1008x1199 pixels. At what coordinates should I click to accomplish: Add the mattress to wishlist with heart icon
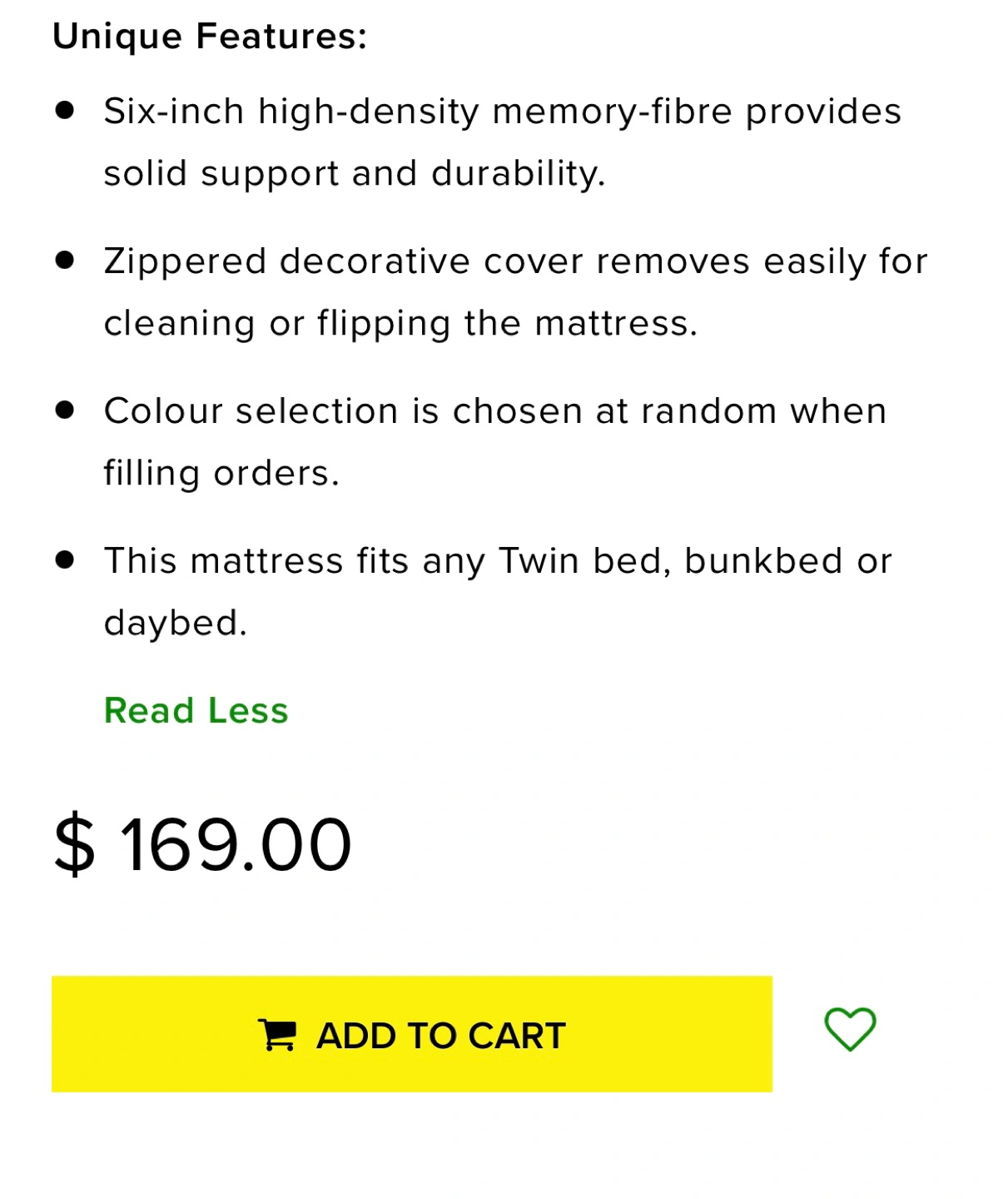850,1029
